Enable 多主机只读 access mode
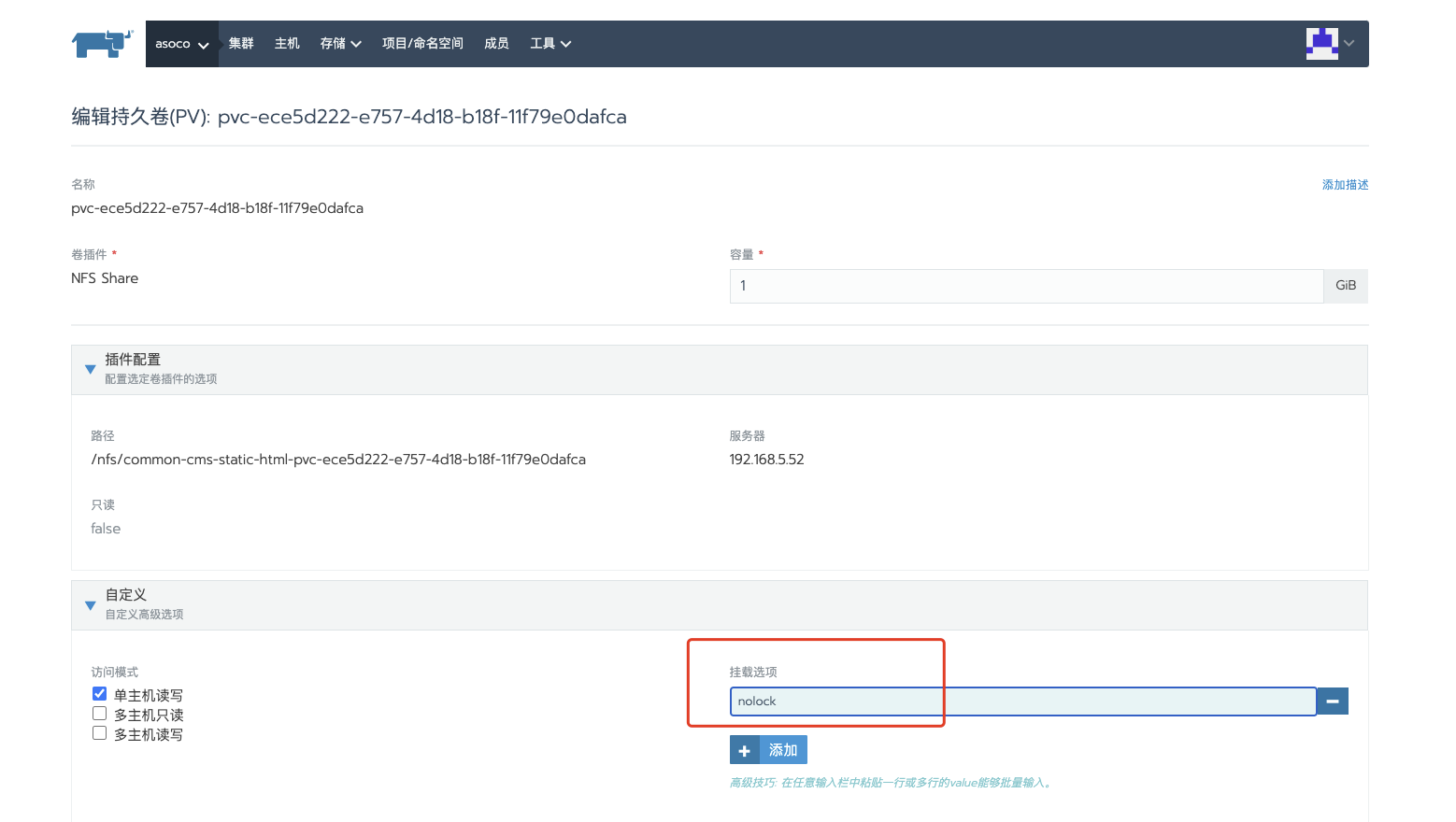The image size is (1456, 822). coord(99,714)
